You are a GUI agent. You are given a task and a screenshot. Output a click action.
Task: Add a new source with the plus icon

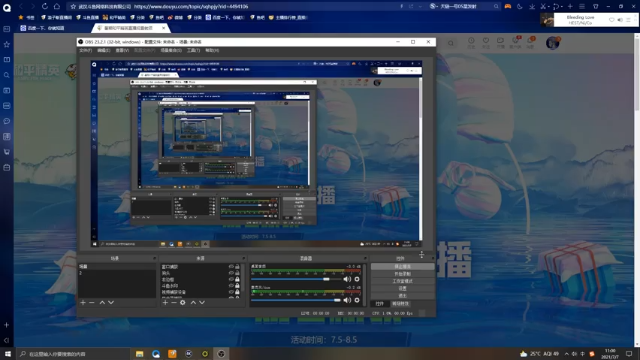(165, 302)
